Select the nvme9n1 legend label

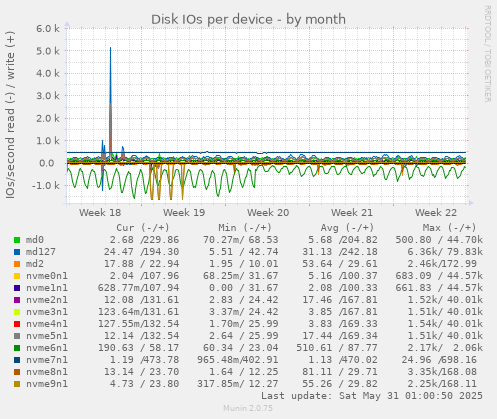click(47, 384)
